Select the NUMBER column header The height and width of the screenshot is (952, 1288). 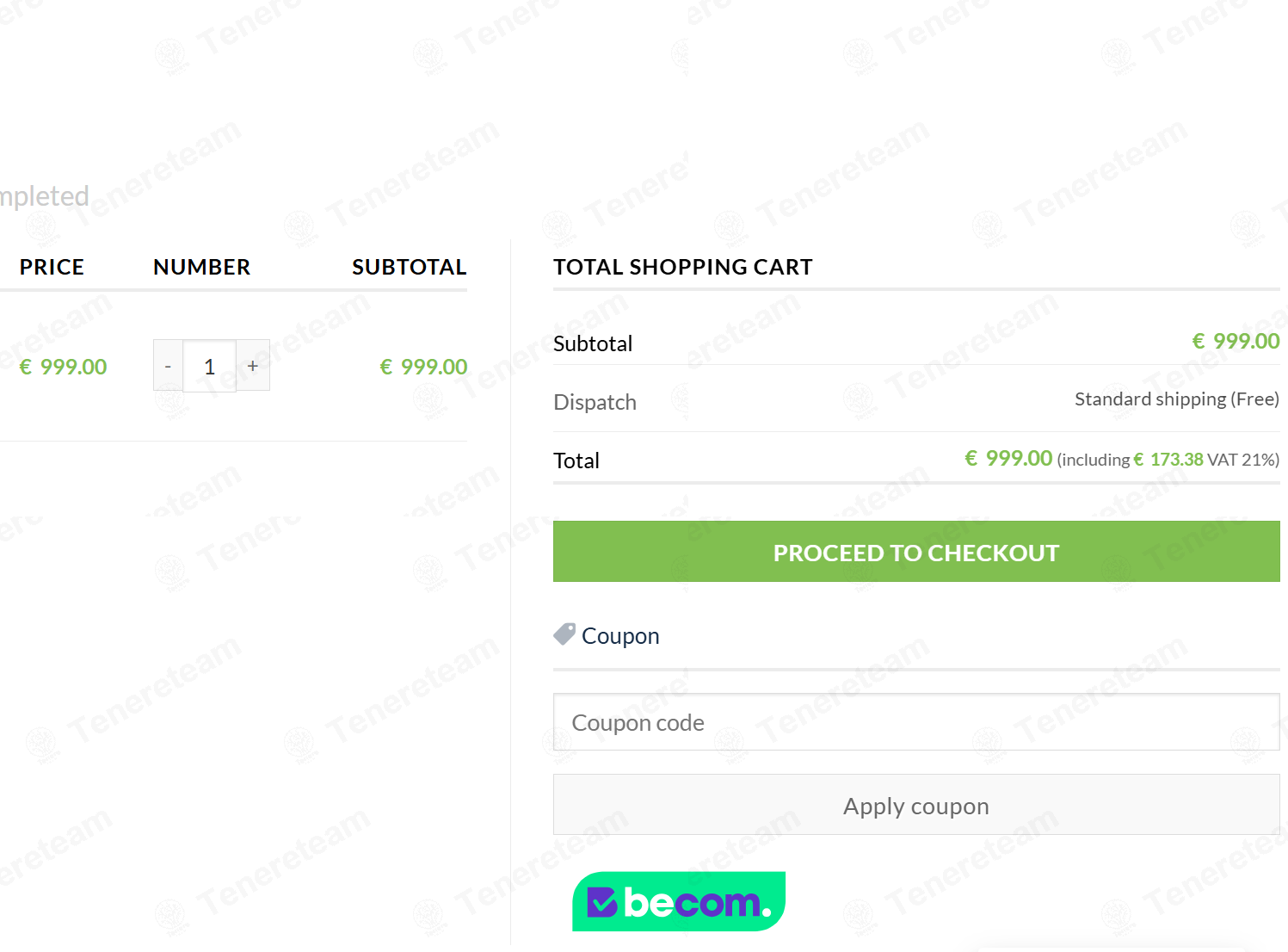[201, 267]
